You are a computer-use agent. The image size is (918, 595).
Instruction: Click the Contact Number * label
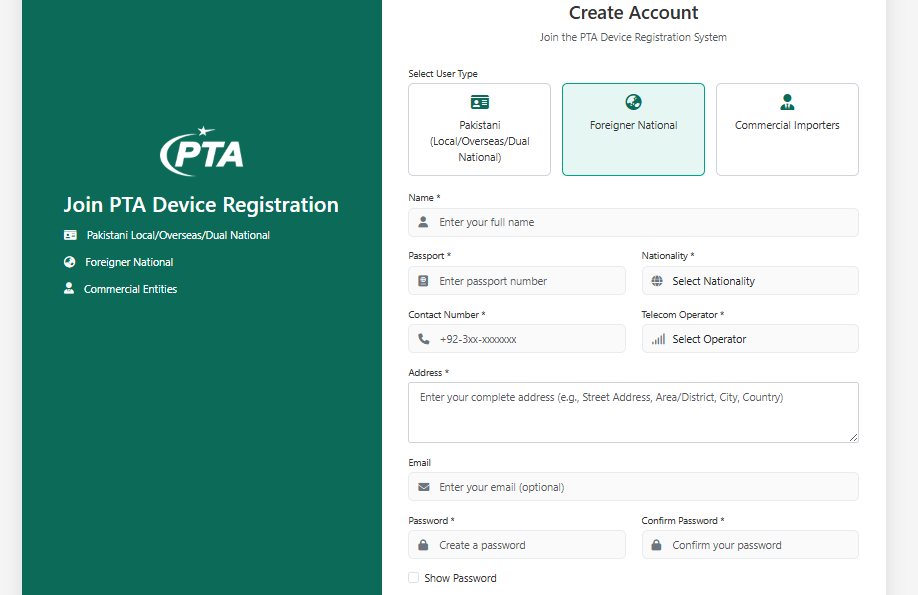[447, 314]
